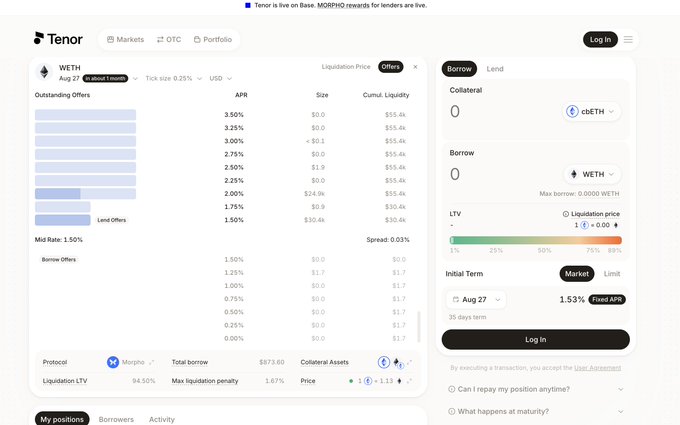Click the top-right Log In button

[600, 39]
